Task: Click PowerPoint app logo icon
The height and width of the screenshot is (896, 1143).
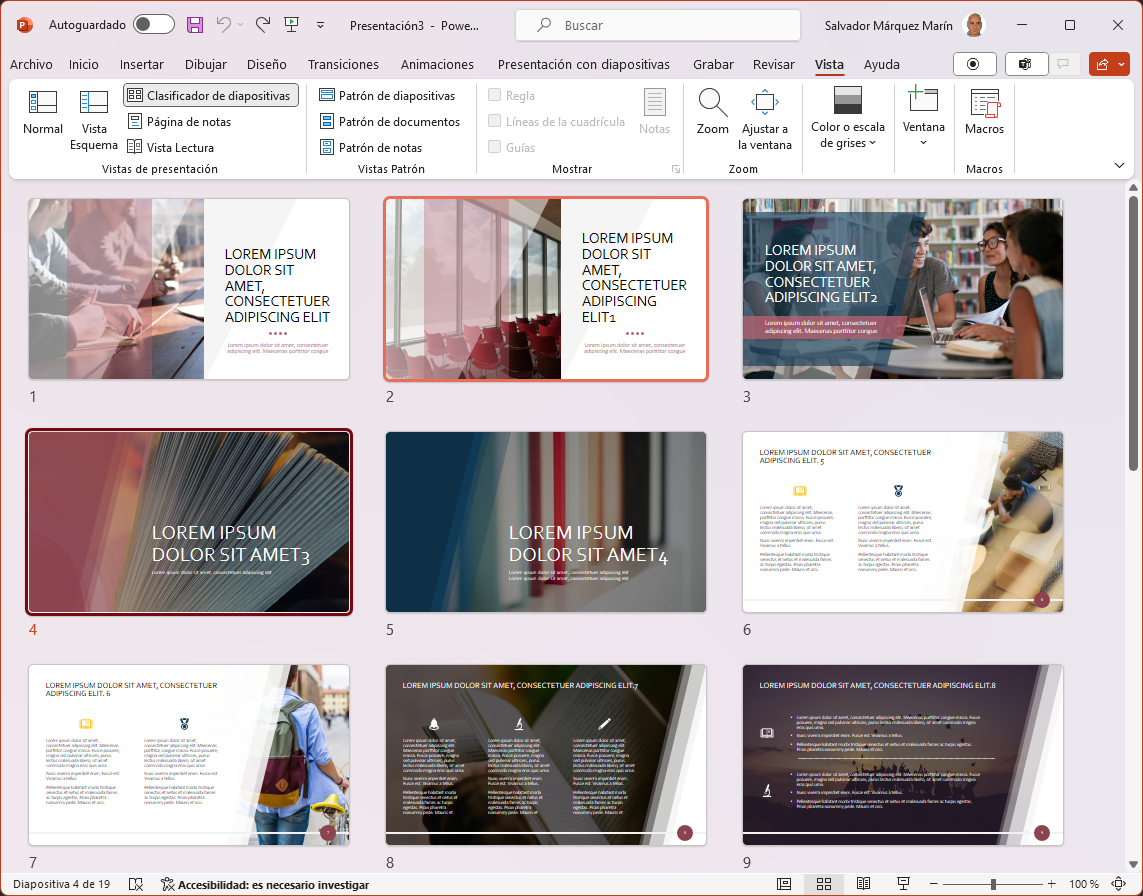Action: coord(25,25)
